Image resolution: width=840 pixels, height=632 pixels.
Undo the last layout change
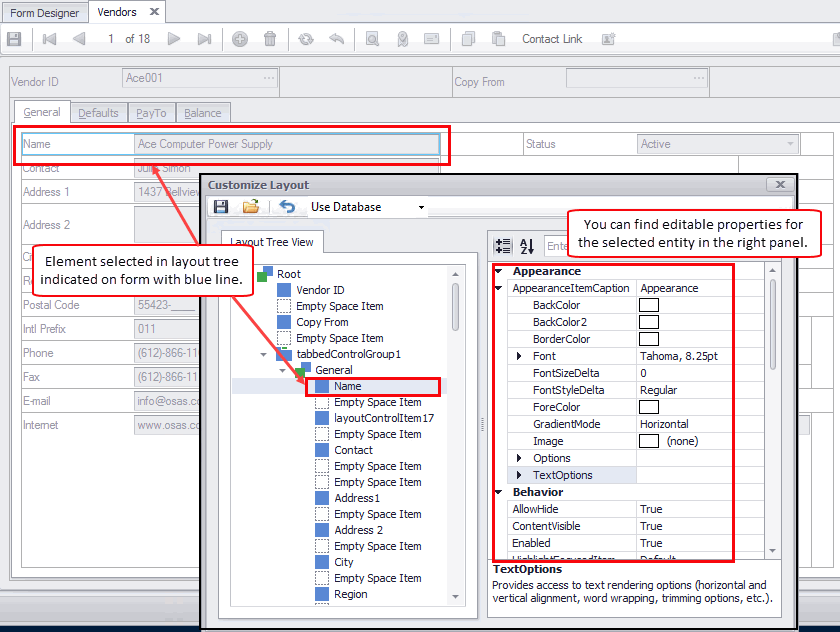click(x=287, y=207)
